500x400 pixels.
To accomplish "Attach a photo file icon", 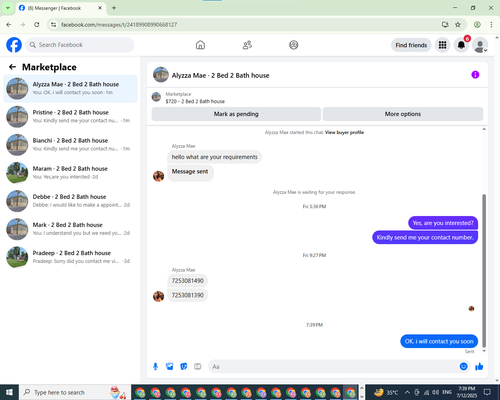I will click(x=170, y=367).
